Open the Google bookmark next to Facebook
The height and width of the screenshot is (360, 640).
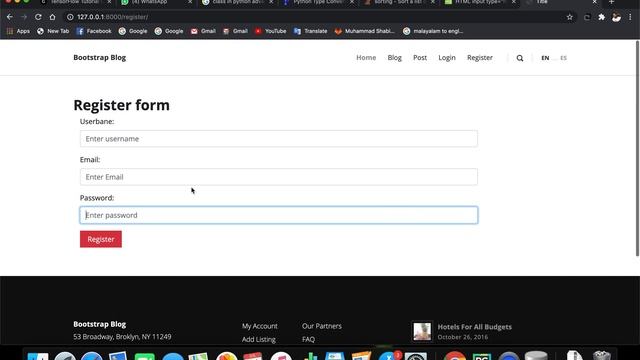pyautogui.click(x=133, y=31)
